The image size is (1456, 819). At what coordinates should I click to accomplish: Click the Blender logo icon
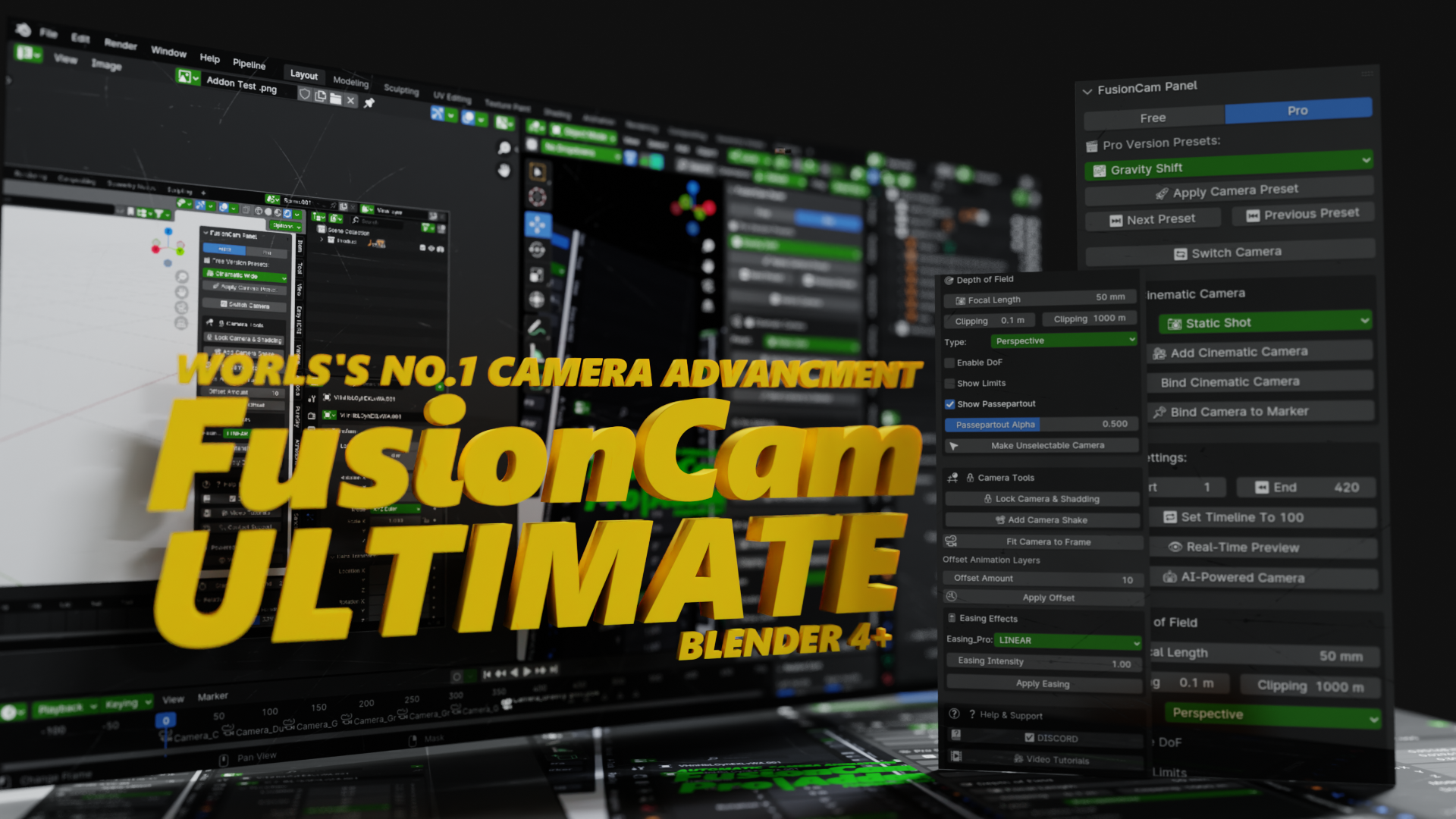pos(23,30)
